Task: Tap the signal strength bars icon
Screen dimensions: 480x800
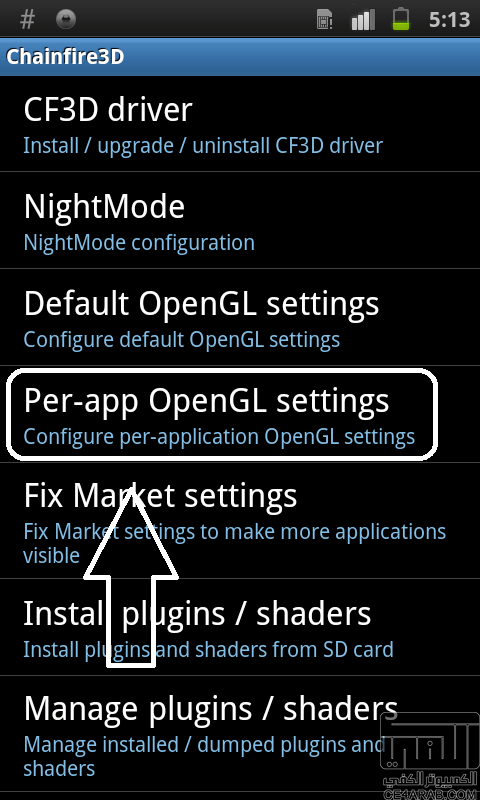Action: pos(363,20)
